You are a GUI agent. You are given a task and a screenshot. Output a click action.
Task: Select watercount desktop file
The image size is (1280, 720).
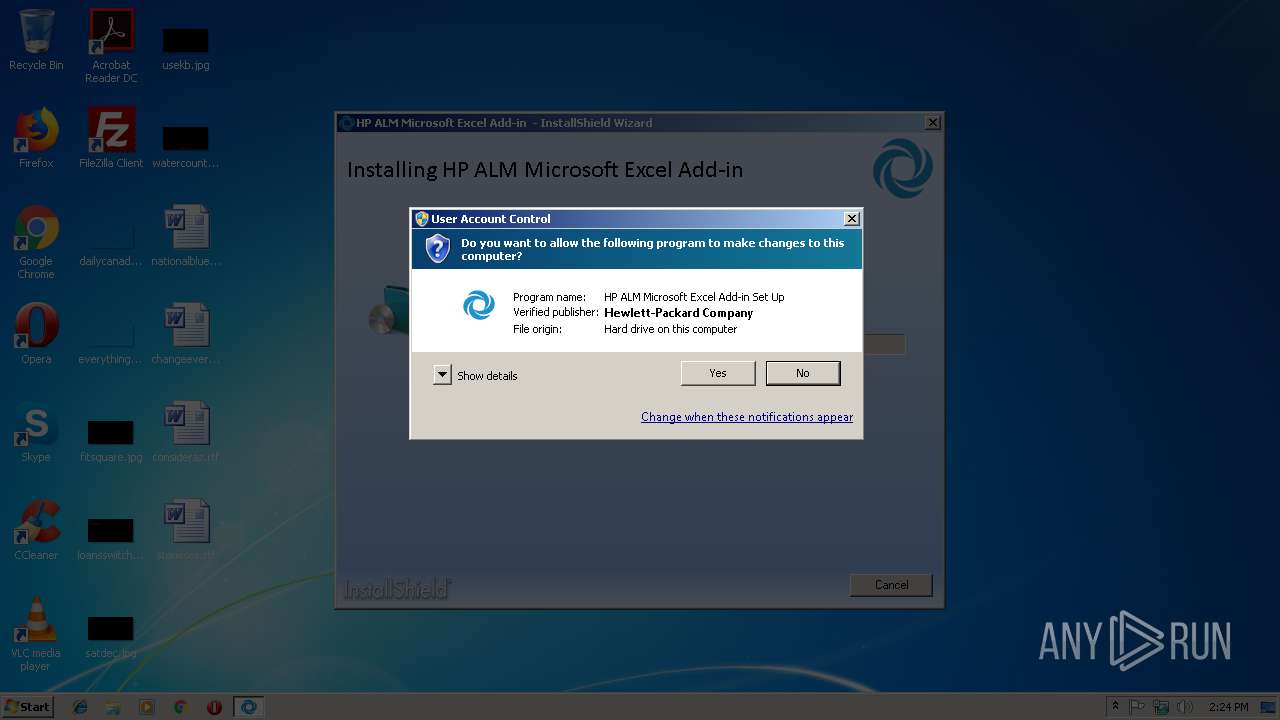(186, 145)
